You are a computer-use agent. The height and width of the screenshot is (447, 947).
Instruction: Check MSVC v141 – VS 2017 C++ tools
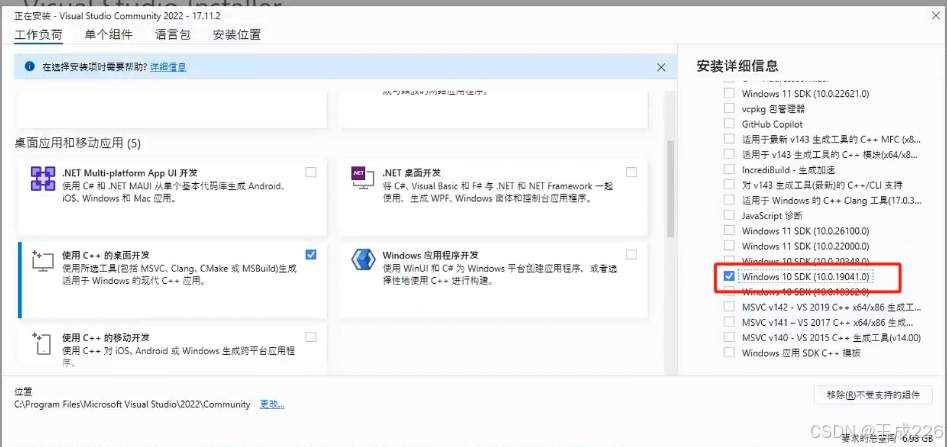(x=730, y=322)
